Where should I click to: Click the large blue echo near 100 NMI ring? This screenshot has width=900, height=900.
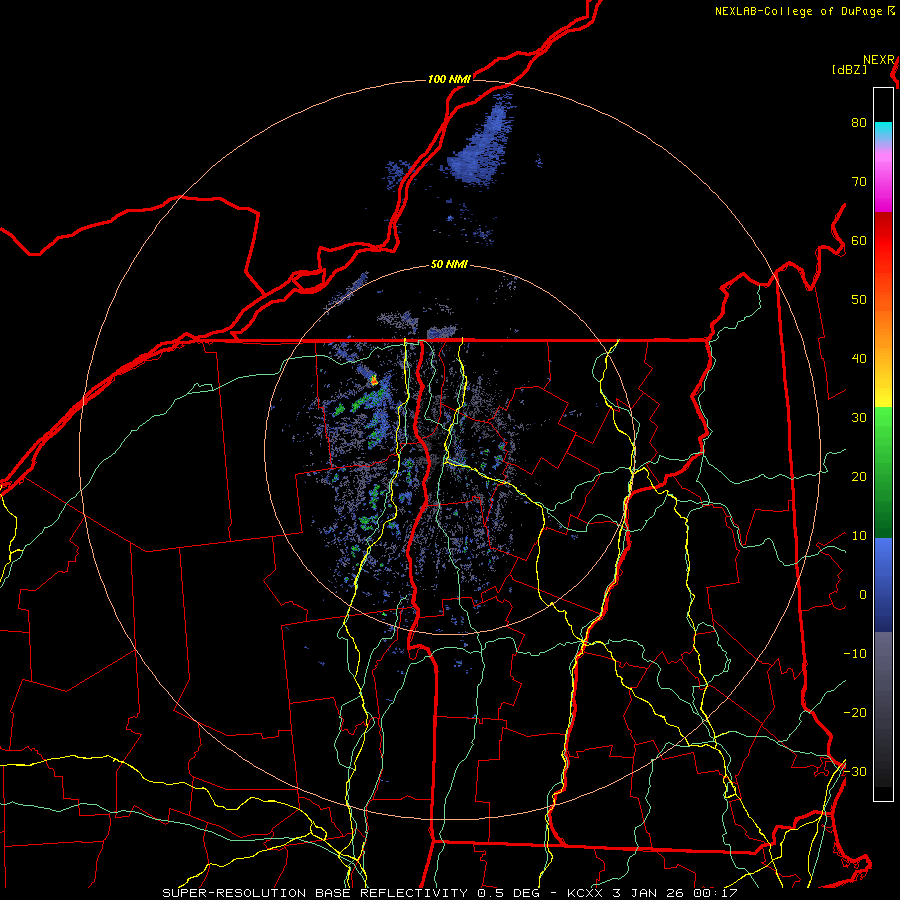click(479, 143)
